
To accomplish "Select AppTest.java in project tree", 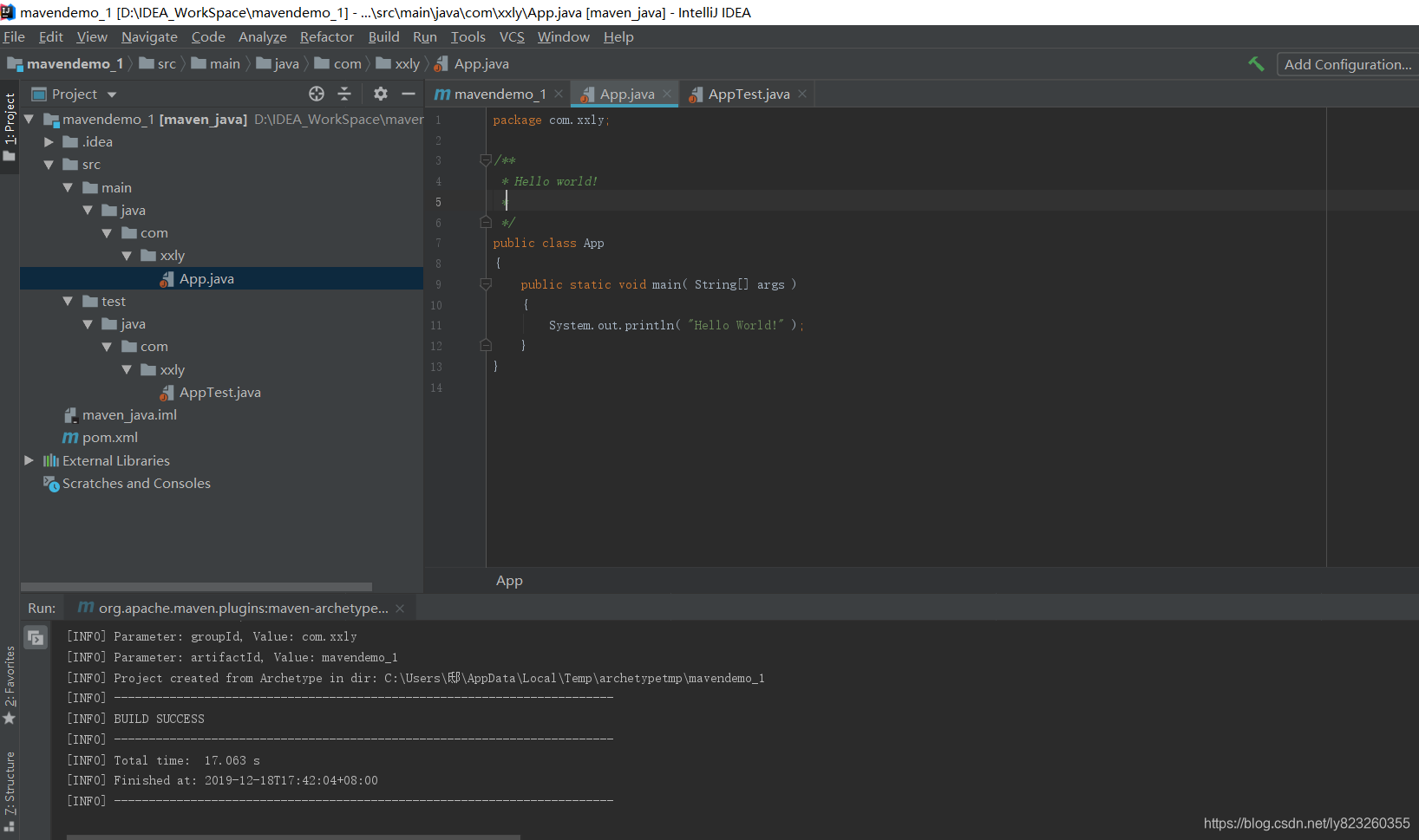I will [x=219, y=392].
